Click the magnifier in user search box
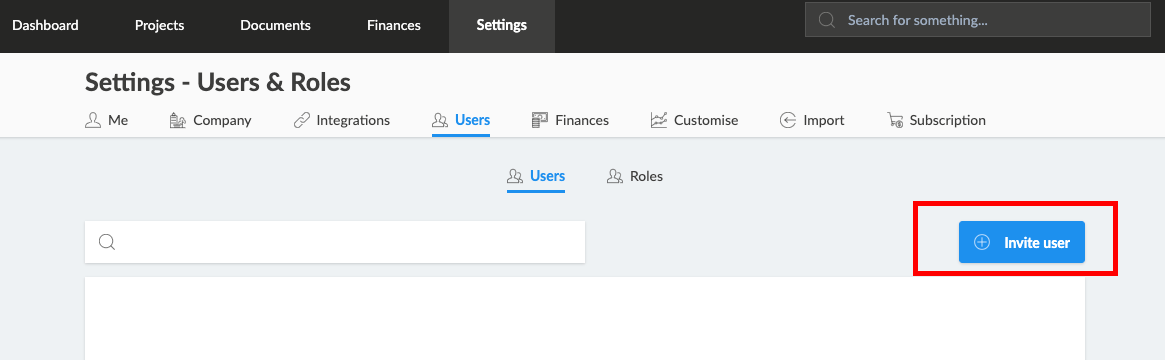 pos(107,242)
